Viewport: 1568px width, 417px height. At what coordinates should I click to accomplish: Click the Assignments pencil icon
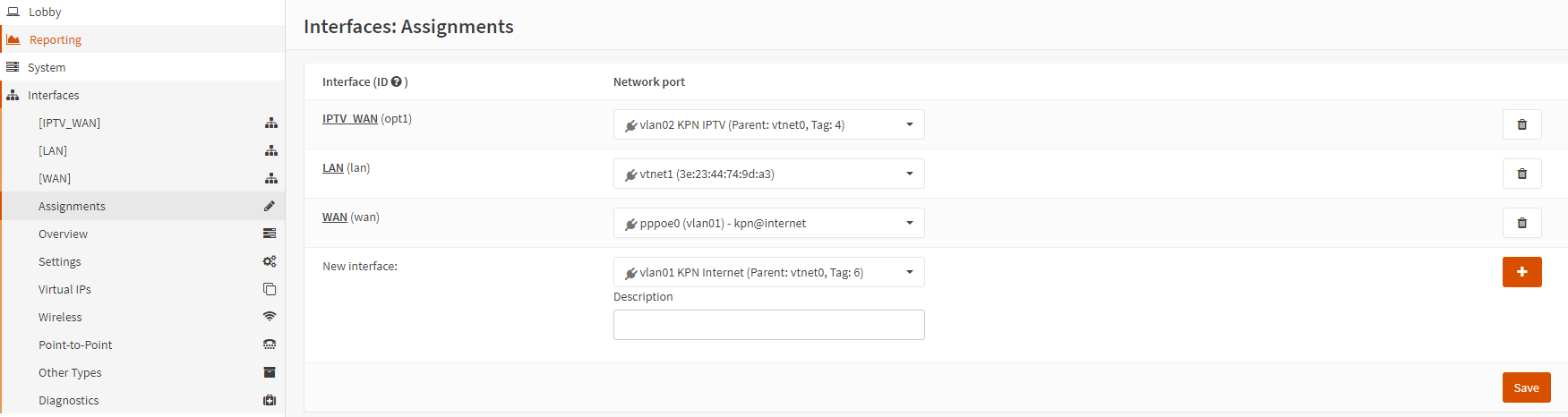tap(270, 206)
